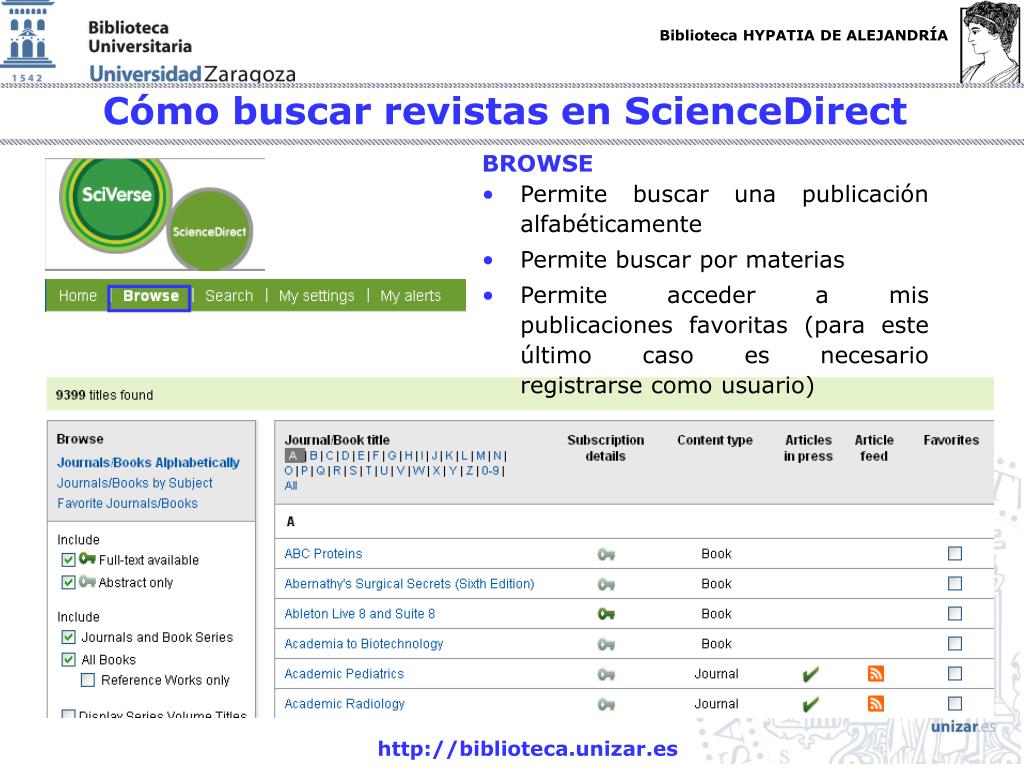
Task: Click the Universidad Zaragoza building logo
Action: coord(27,41)
